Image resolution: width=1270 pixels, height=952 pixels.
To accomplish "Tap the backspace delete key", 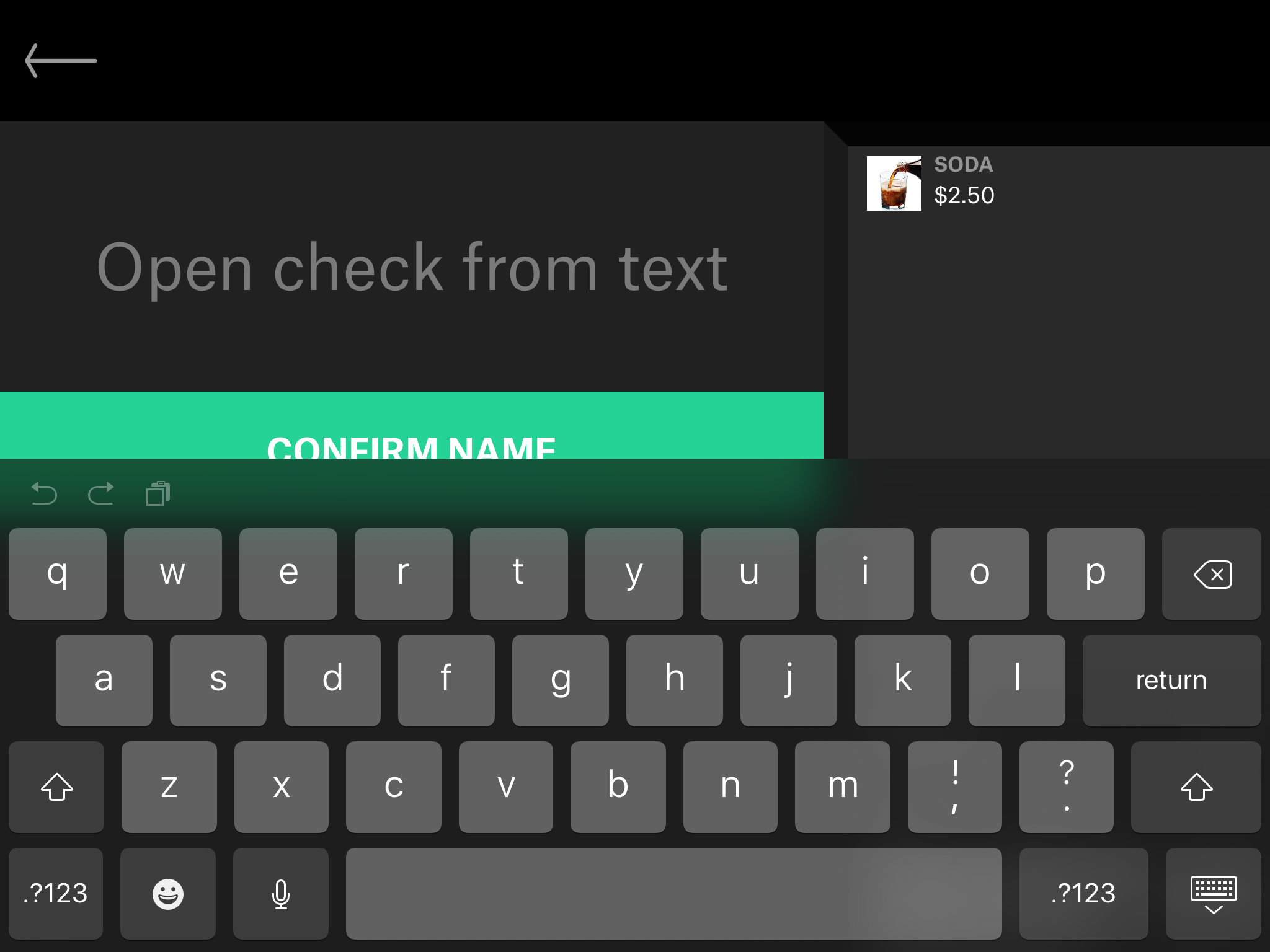I will (1212, 574).
